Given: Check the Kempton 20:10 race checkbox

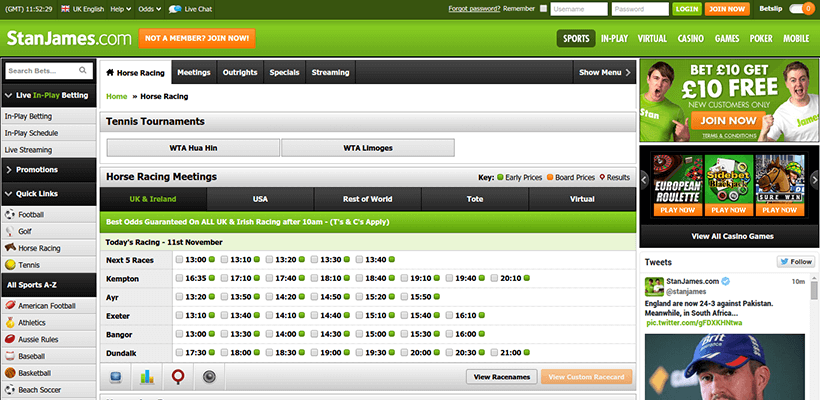Looking at the screenshot, I should (x=494, y=278).
